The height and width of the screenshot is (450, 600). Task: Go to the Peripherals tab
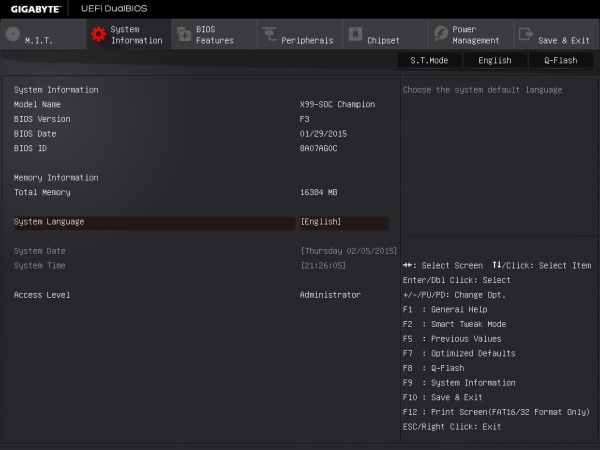click(x=300, y=34)
